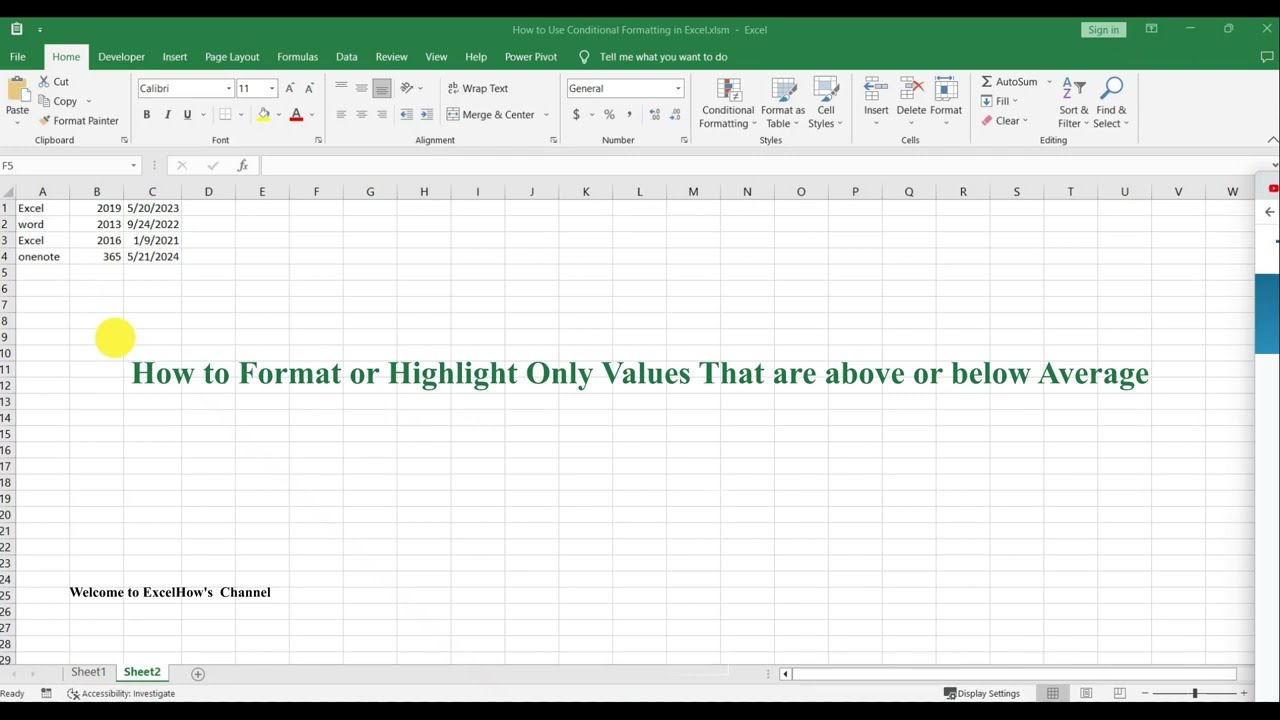The image size is (1280, 720).
Task: Open Format as Table gallery
Action: click(x=783, y=103)
